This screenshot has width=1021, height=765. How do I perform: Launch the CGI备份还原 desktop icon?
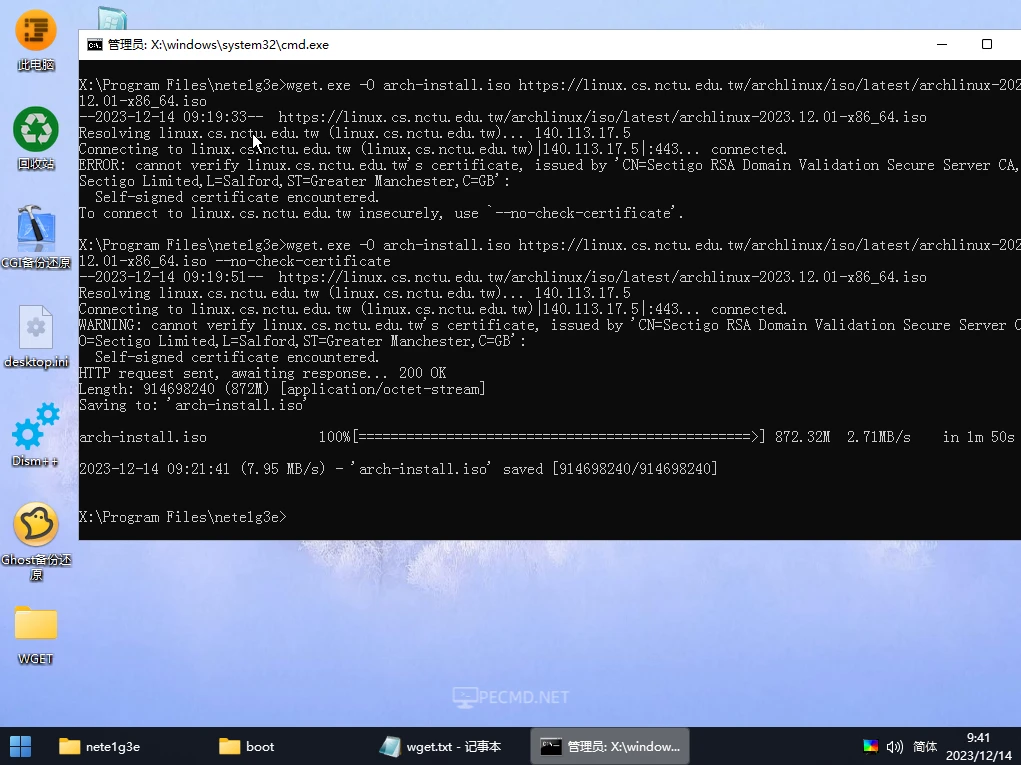click(x=36, y=237)
